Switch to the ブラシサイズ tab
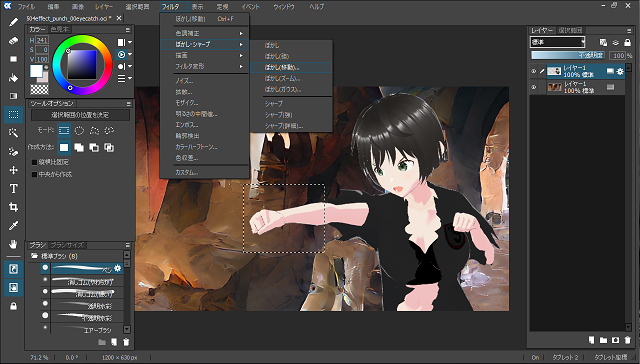This screenshot has width=640, height=364. [x=67, y=245]
